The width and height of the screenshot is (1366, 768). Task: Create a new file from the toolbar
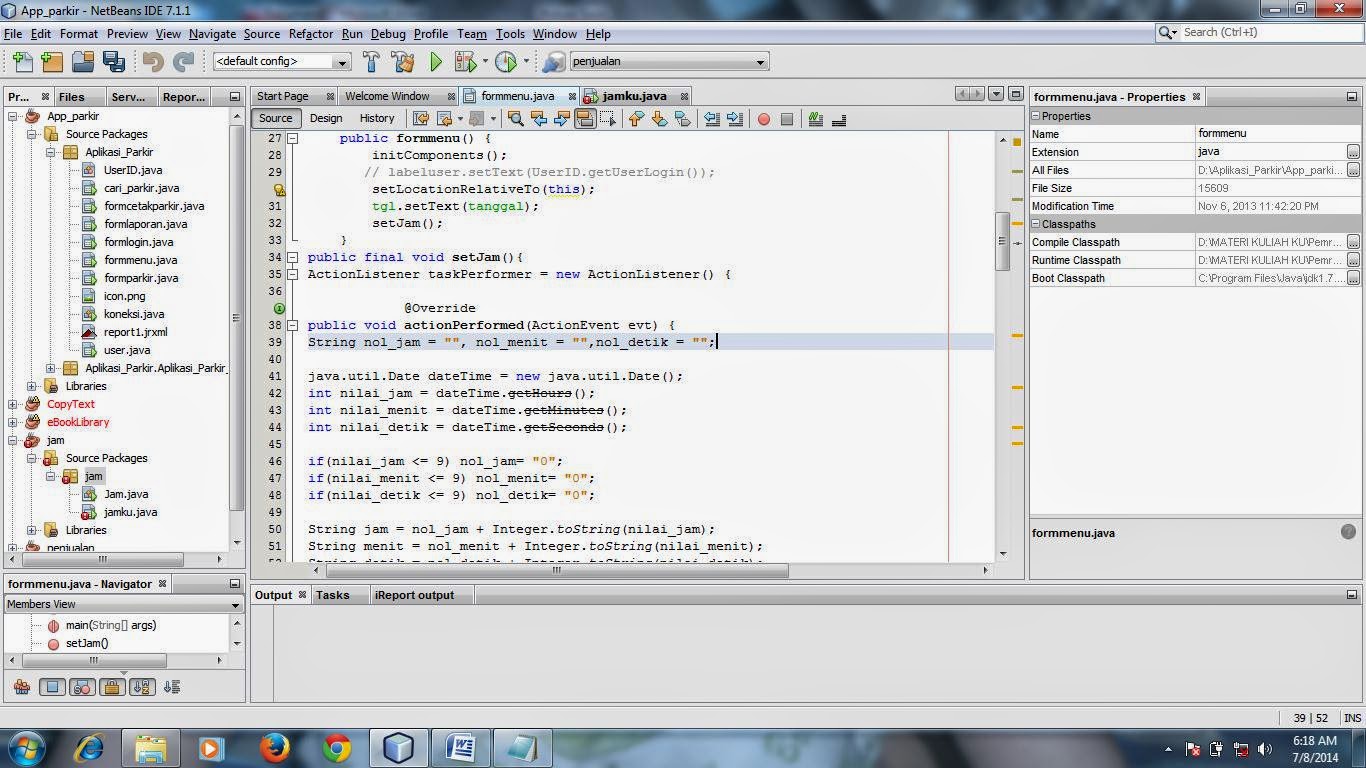pos(22,61)
